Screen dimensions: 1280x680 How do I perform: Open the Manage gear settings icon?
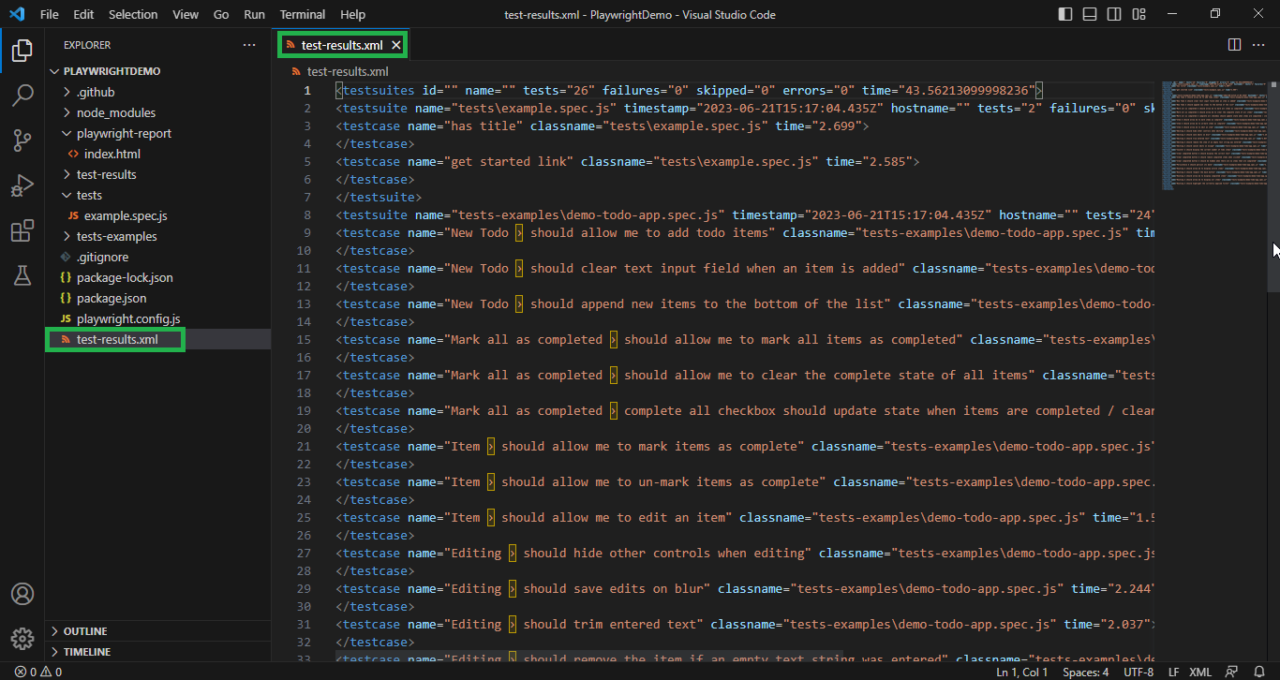coord(22,638)
